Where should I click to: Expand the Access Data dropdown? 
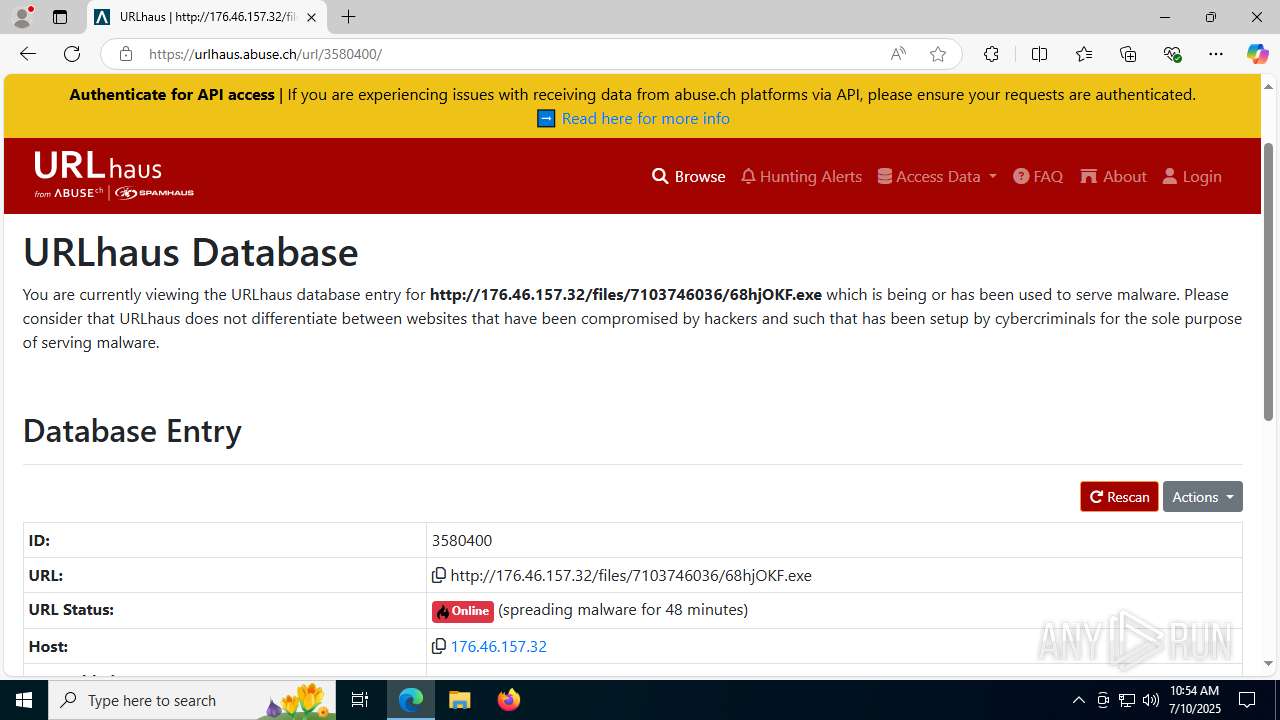coord(937,176)
